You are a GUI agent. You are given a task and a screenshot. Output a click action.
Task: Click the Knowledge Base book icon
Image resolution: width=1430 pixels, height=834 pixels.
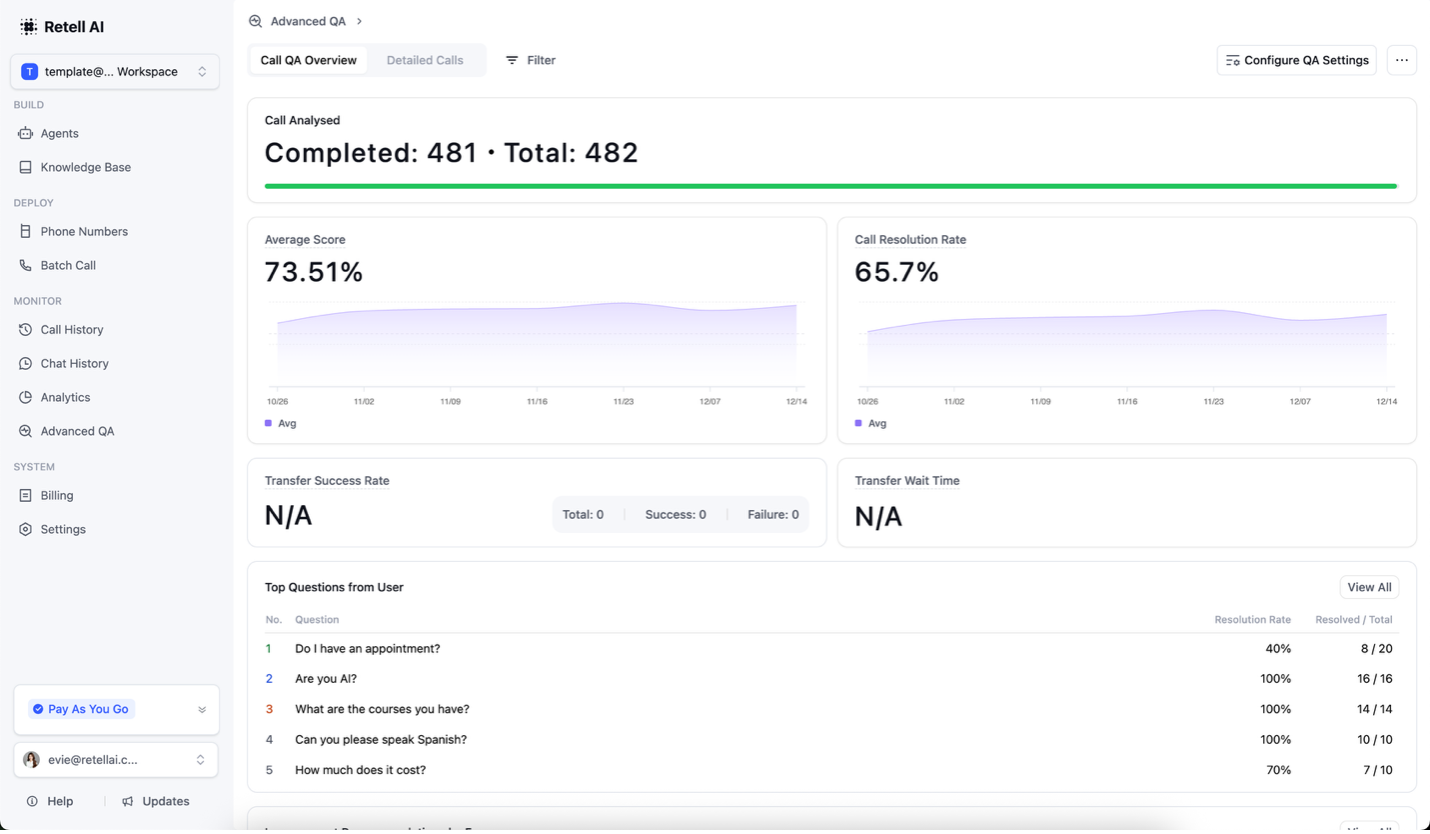coord(25,167)
